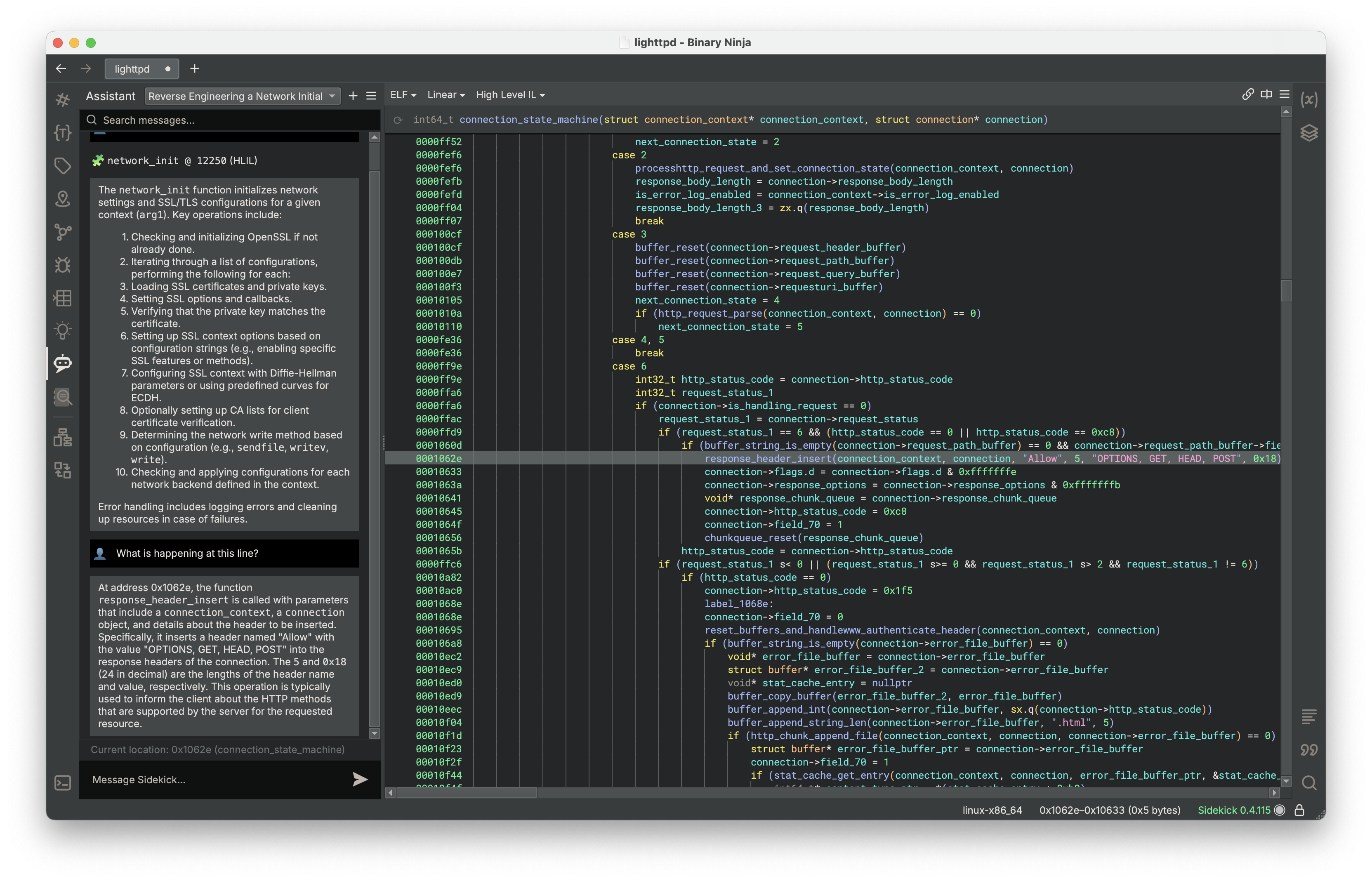The height and width of the screenshot is (881, 1372).
Task: Toggle the link sync icon in view header
Action: (x=1248, y=94)
